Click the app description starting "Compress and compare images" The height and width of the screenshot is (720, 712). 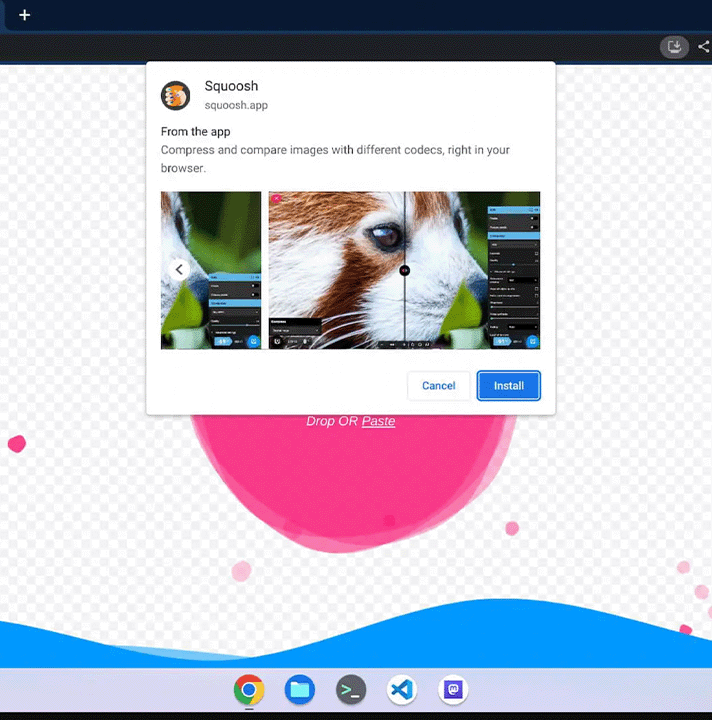(x=335, y=159)
